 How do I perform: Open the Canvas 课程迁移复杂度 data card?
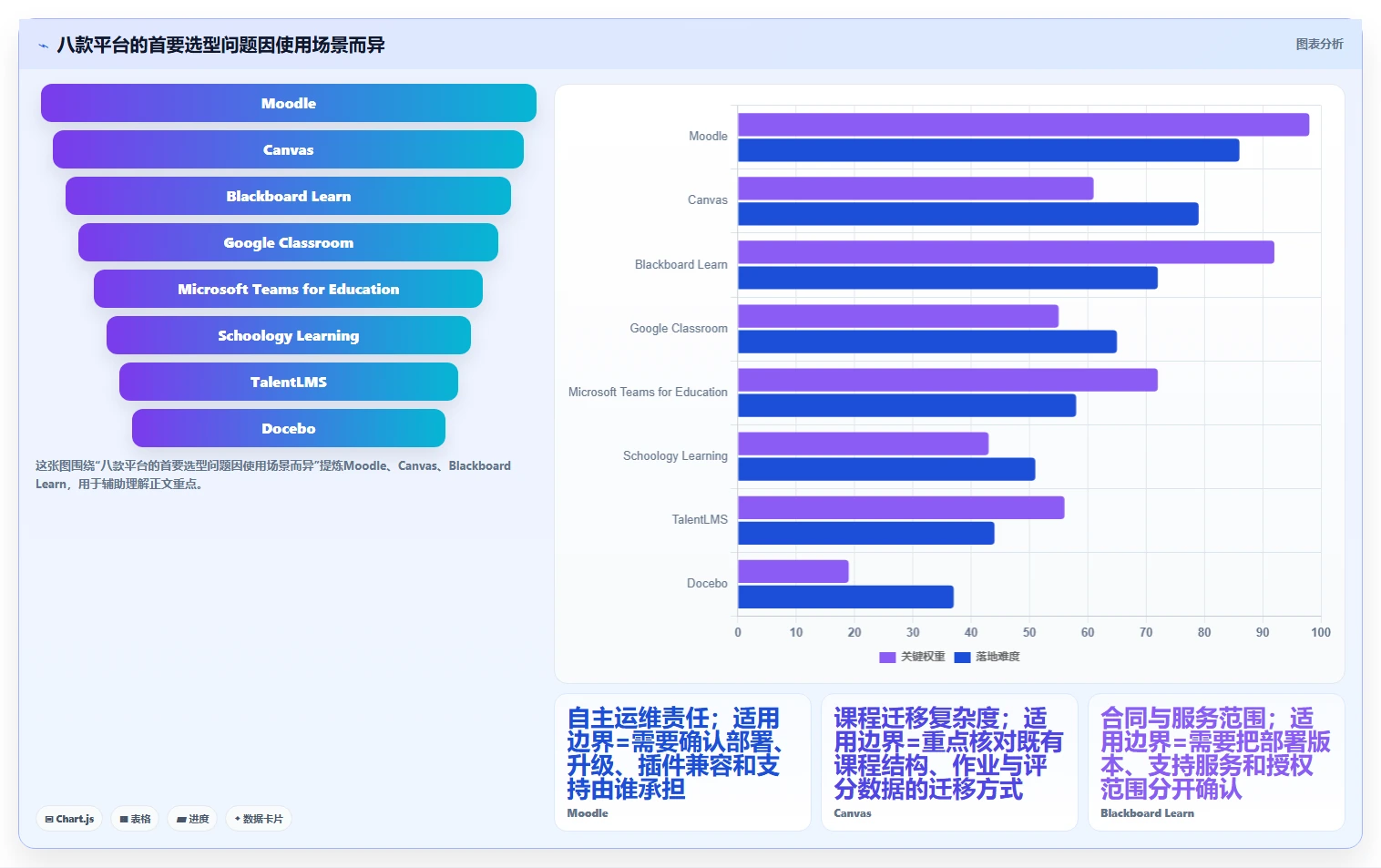click(x=949, y=762)
